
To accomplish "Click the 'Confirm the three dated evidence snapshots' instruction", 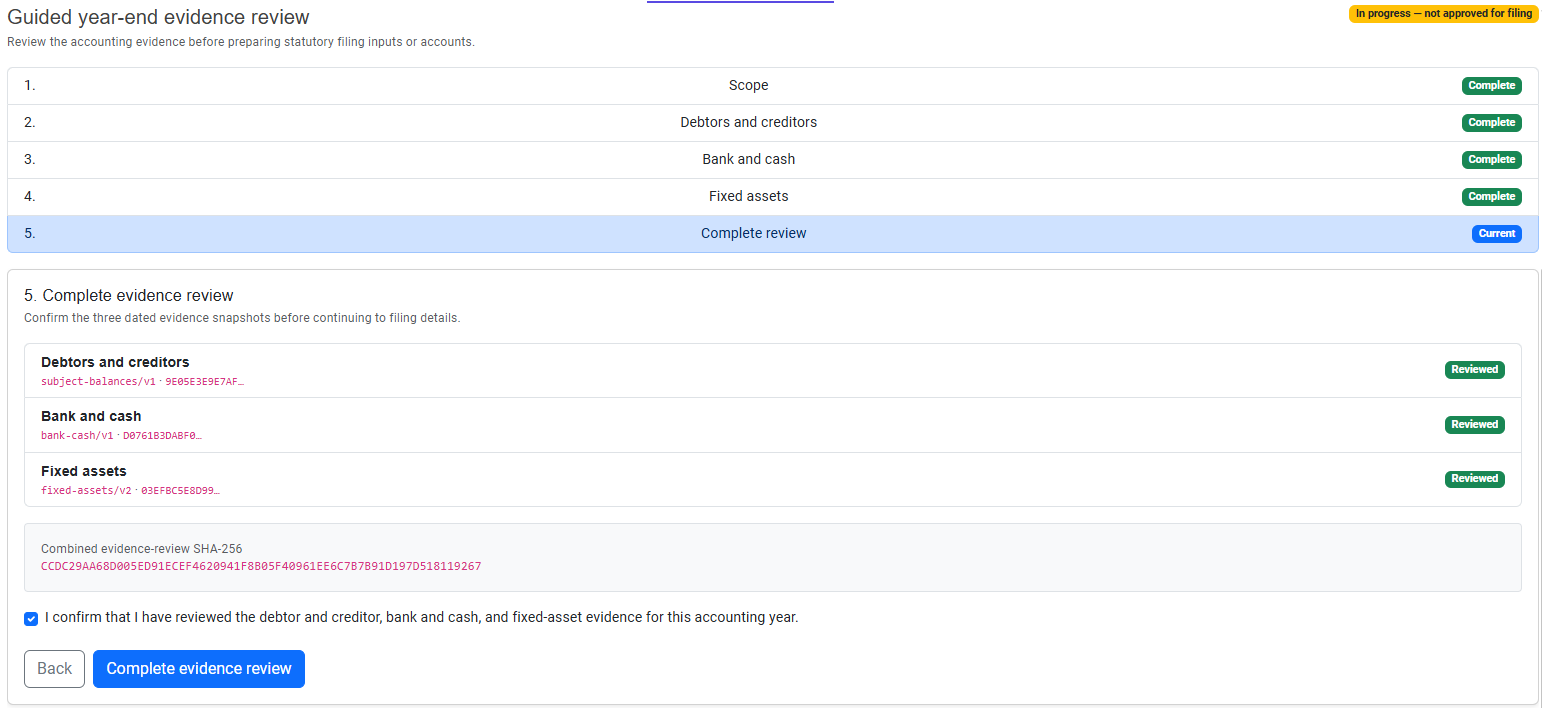I will pos(242,319).
